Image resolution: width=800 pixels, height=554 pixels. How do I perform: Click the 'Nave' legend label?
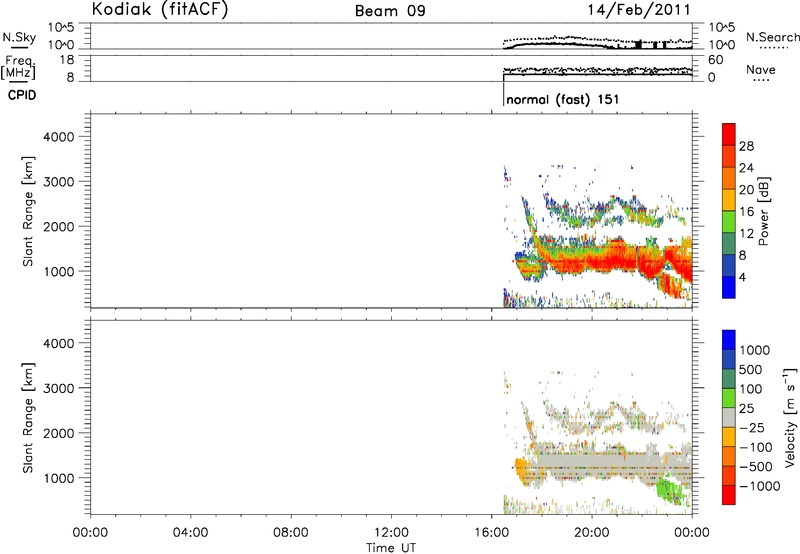761,70
